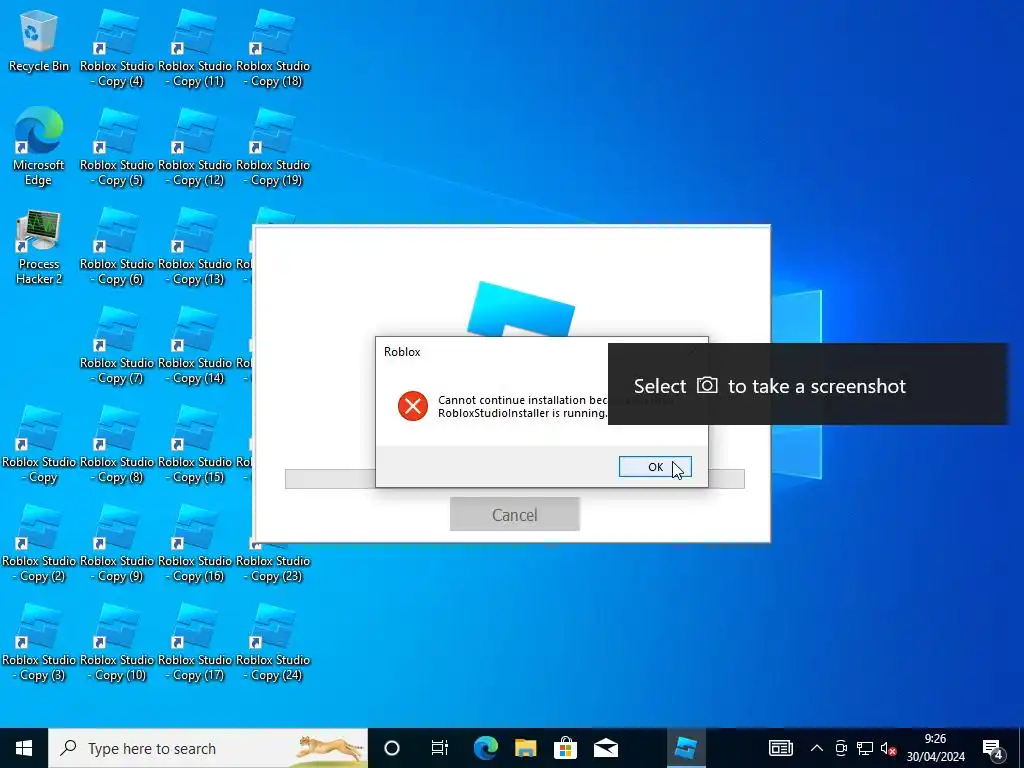Click the camera screenshot notification banner

[808, 384]
